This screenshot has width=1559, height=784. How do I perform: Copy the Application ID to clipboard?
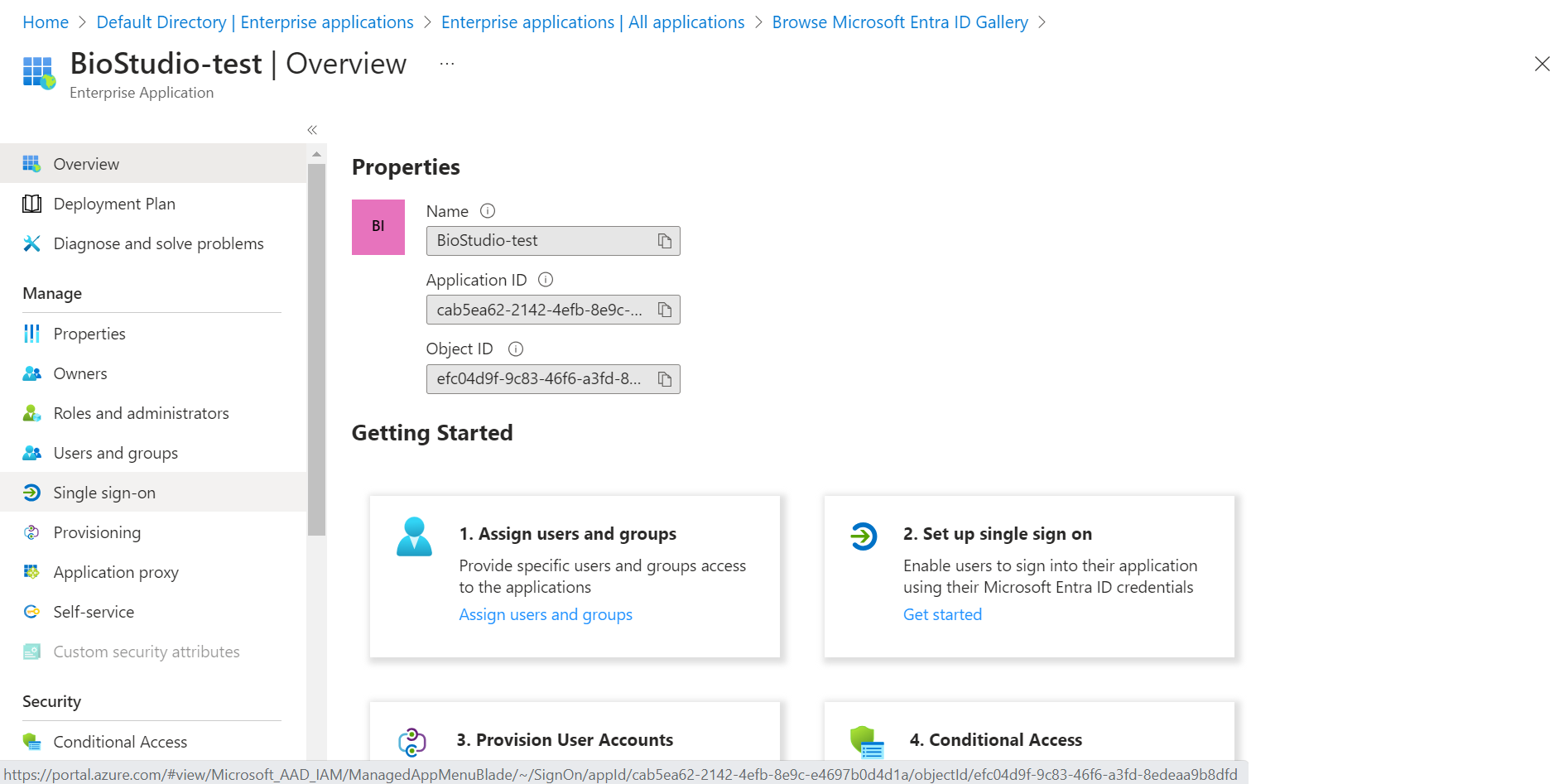pos(664,310)
